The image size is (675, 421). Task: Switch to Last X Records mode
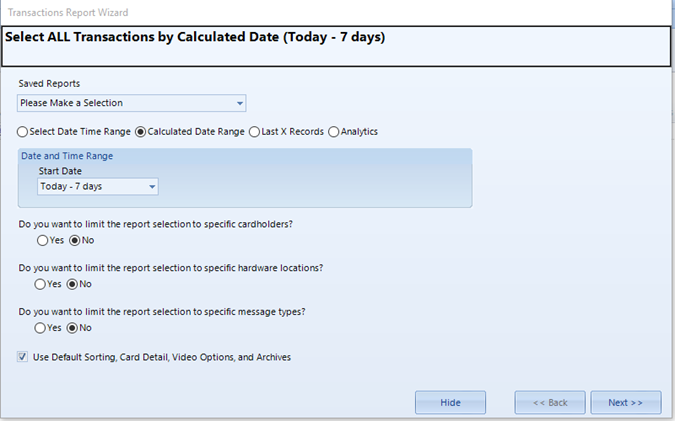255,132
